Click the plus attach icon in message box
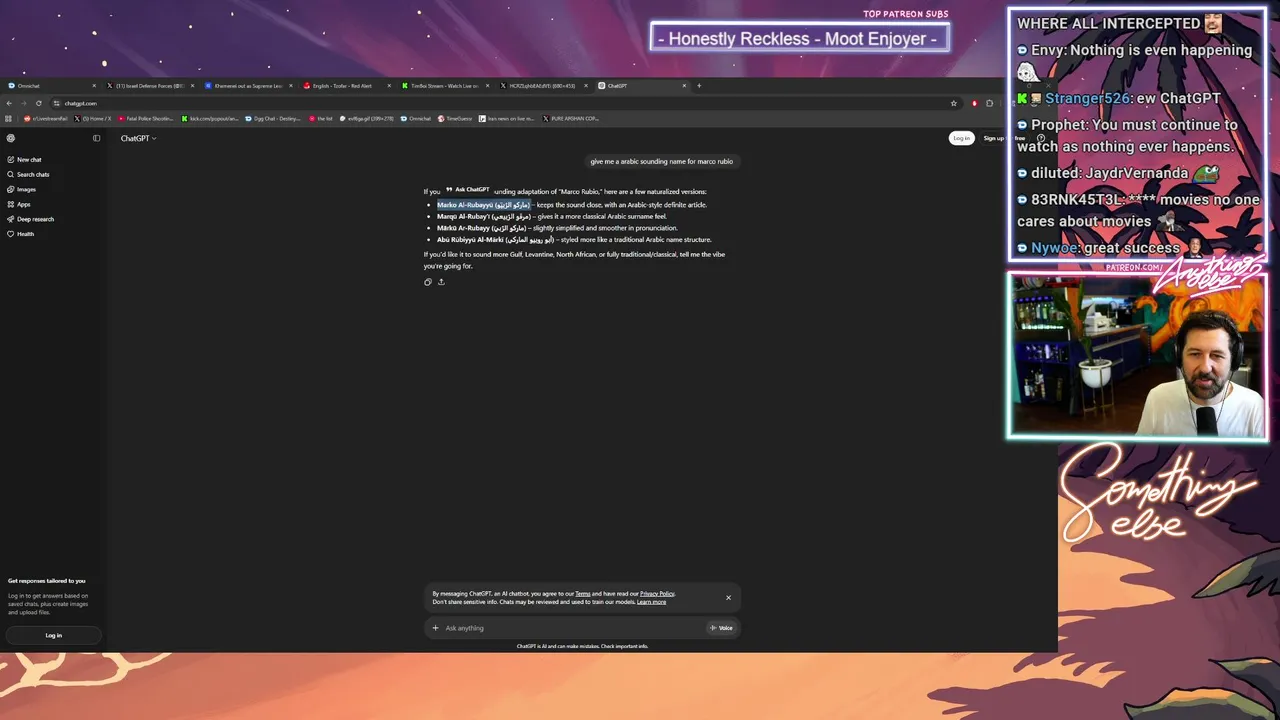Image resolution: width=1280 pixels, height=720 pixels. [x=435, y=628]
